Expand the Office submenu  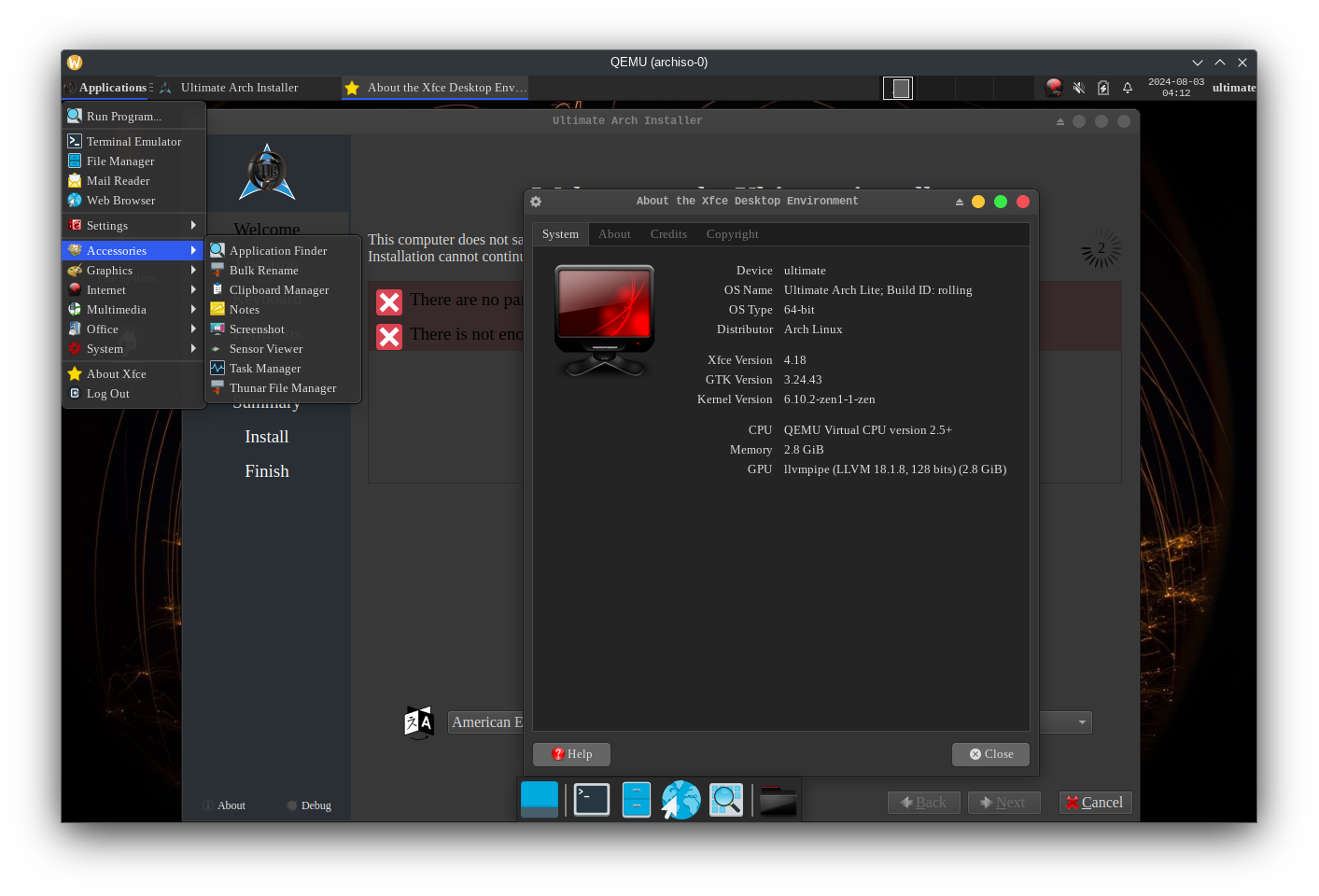133,329
